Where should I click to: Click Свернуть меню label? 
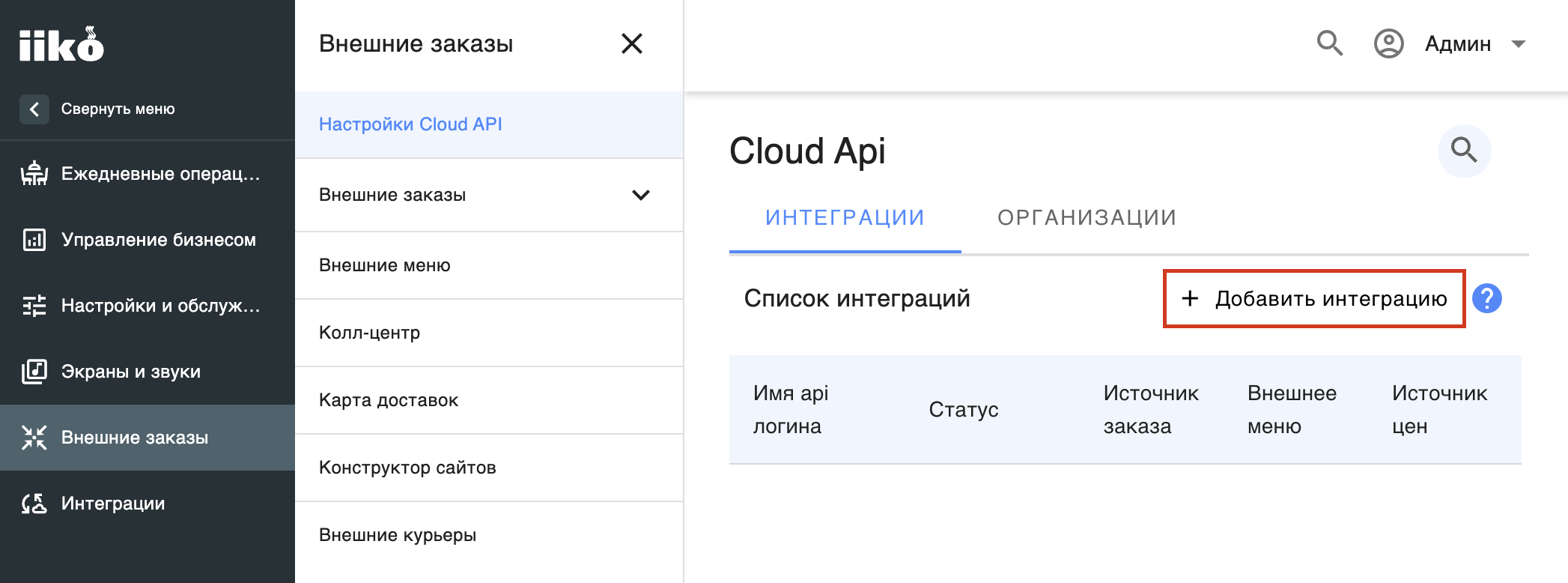click(x=118, y=109)
